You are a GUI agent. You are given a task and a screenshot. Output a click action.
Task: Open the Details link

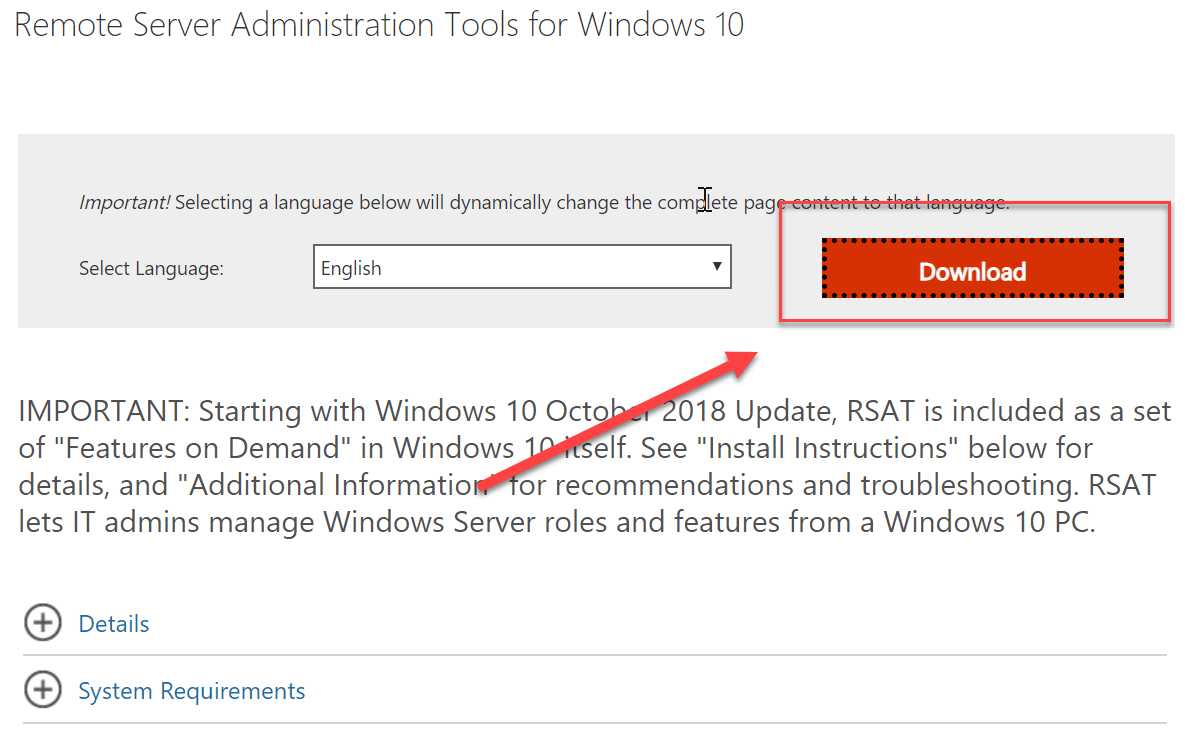pos(114,624)
